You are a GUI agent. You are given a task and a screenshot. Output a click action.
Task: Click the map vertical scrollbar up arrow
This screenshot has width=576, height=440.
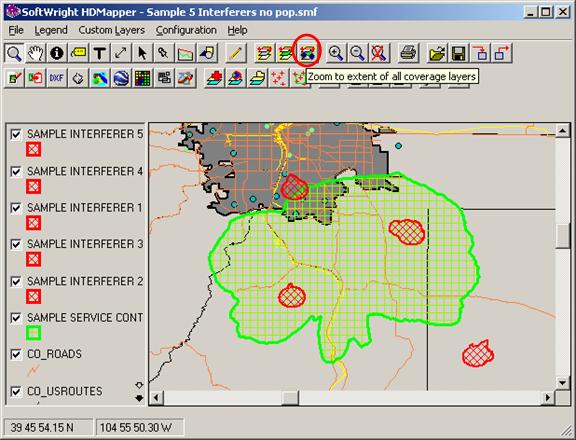tap(562, 130)
